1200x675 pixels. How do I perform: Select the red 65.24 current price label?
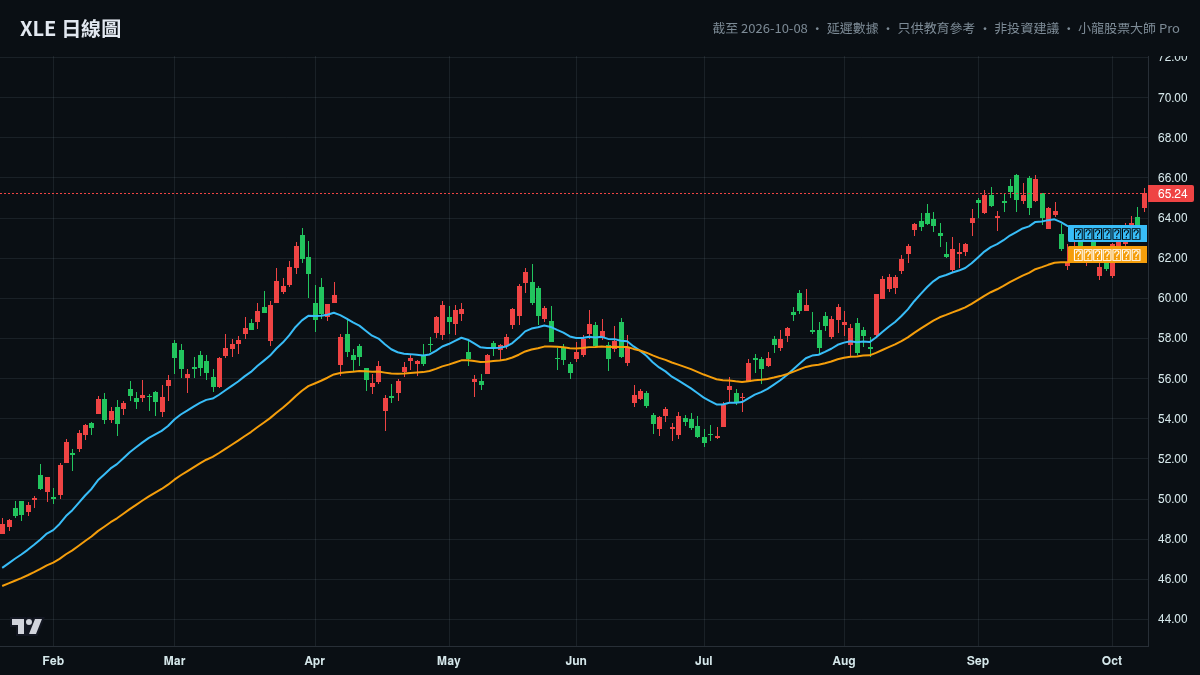(1172, 194)
